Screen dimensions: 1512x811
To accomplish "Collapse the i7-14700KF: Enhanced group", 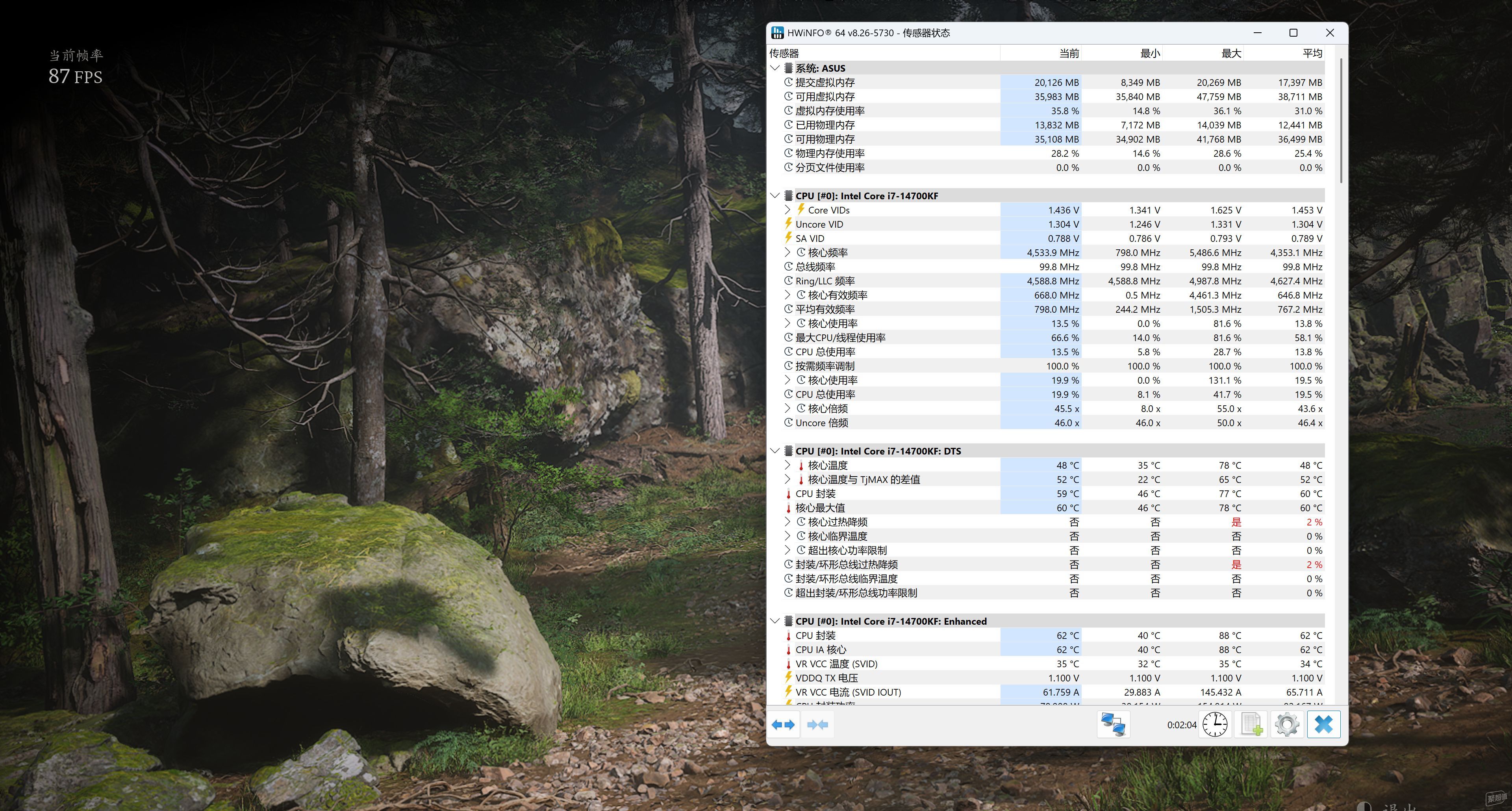I will [775, 621].
